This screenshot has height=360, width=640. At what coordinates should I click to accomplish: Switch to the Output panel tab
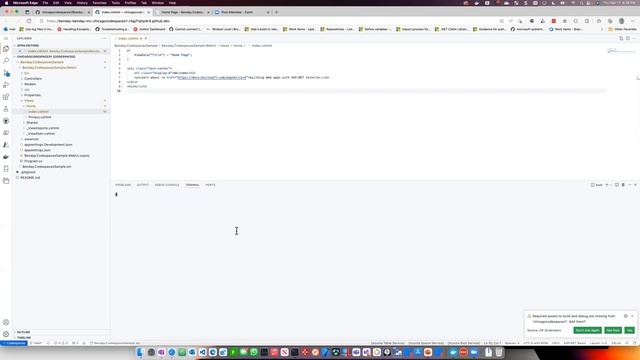coord(142,185)
